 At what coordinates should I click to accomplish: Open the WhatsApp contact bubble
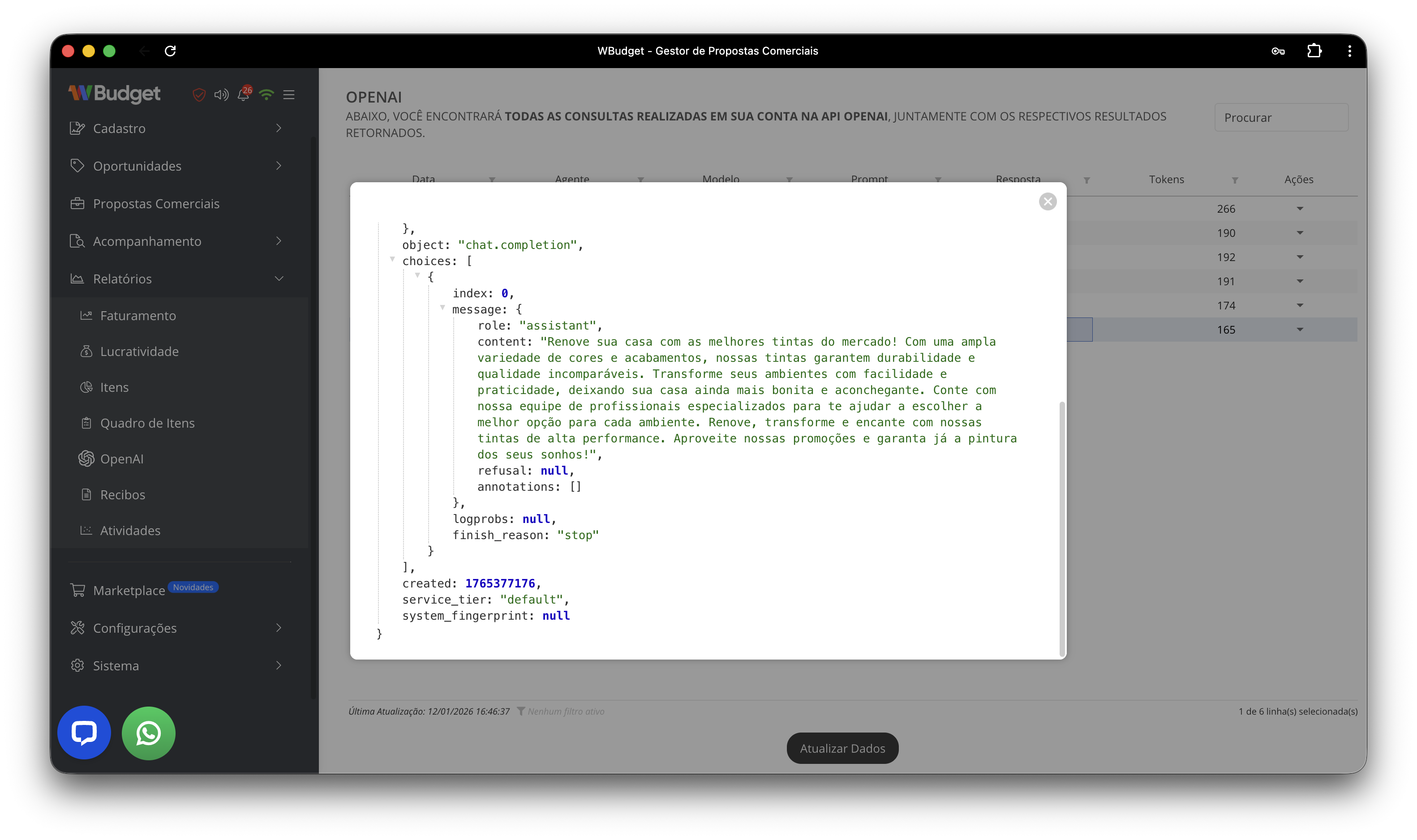pos(148,733)
